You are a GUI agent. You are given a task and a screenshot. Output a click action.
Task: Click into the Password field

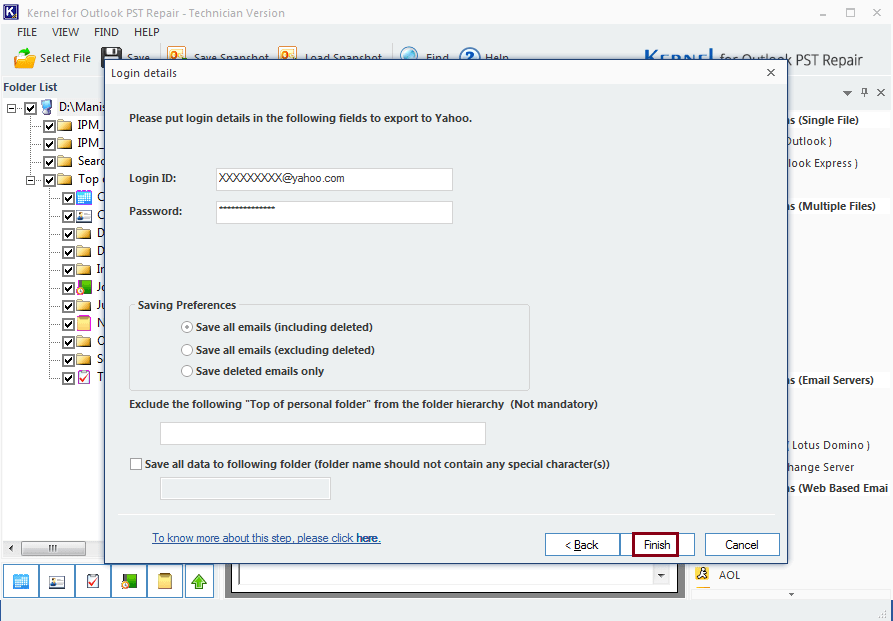click(334, 212)
